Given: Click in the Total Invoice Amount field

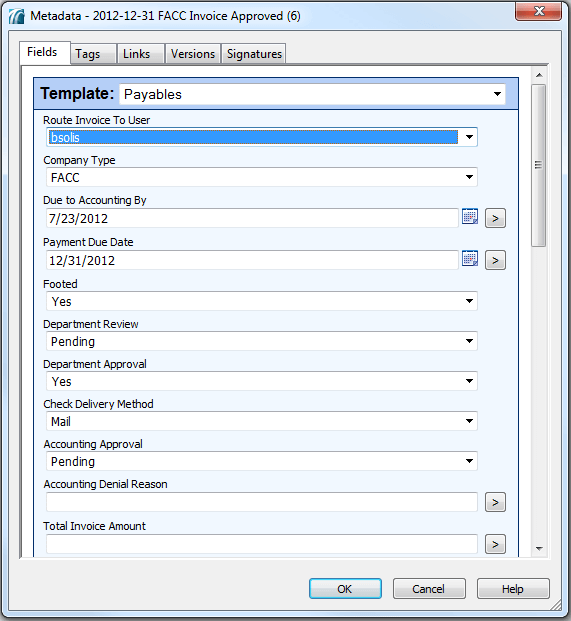Looking at the screenshot, I should coord(262,544).
